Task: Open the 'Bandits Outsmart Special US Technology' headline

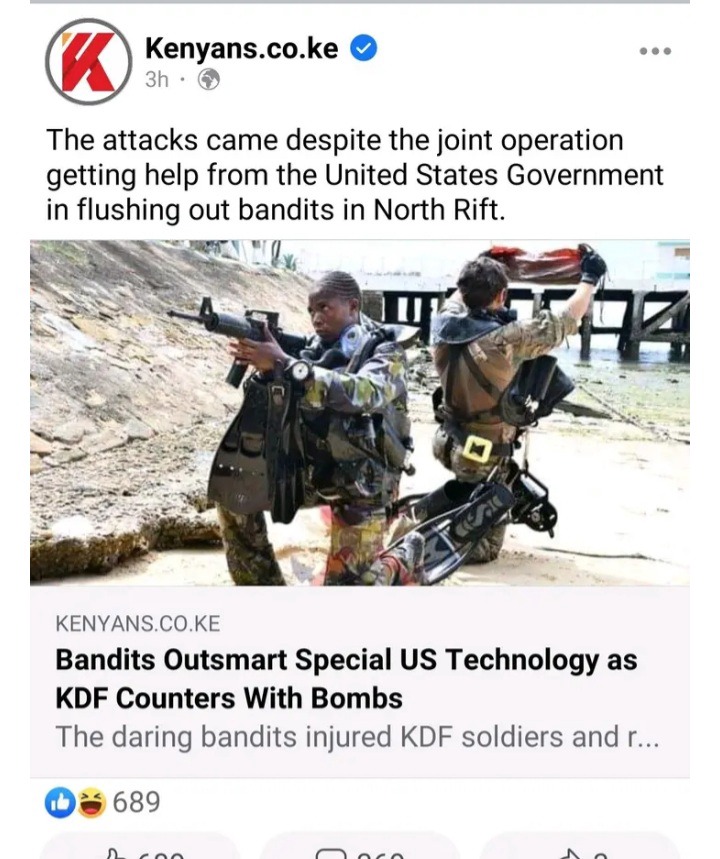Action: coord(346,679)
